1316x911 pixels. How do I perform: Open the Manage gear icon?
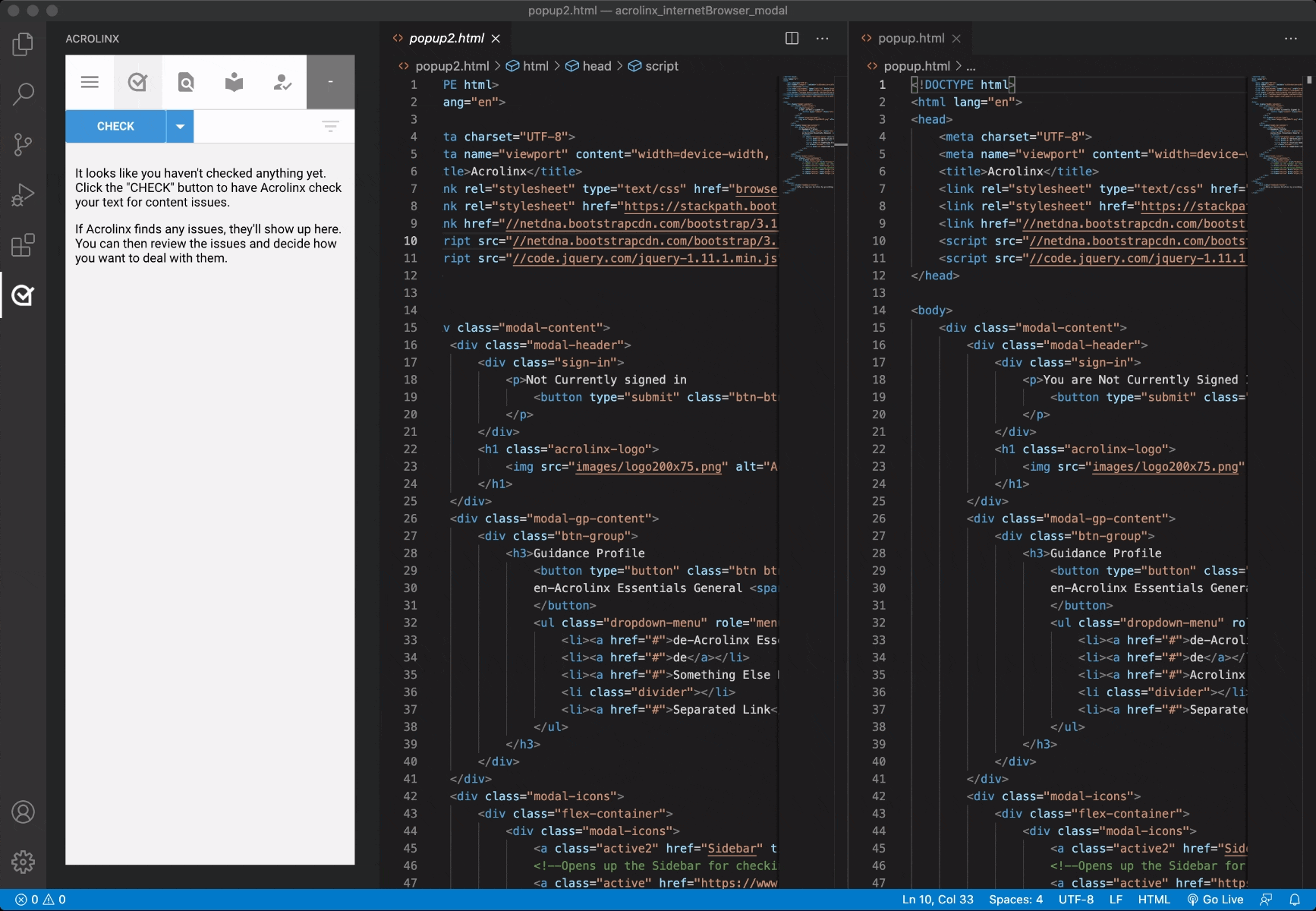23,862
